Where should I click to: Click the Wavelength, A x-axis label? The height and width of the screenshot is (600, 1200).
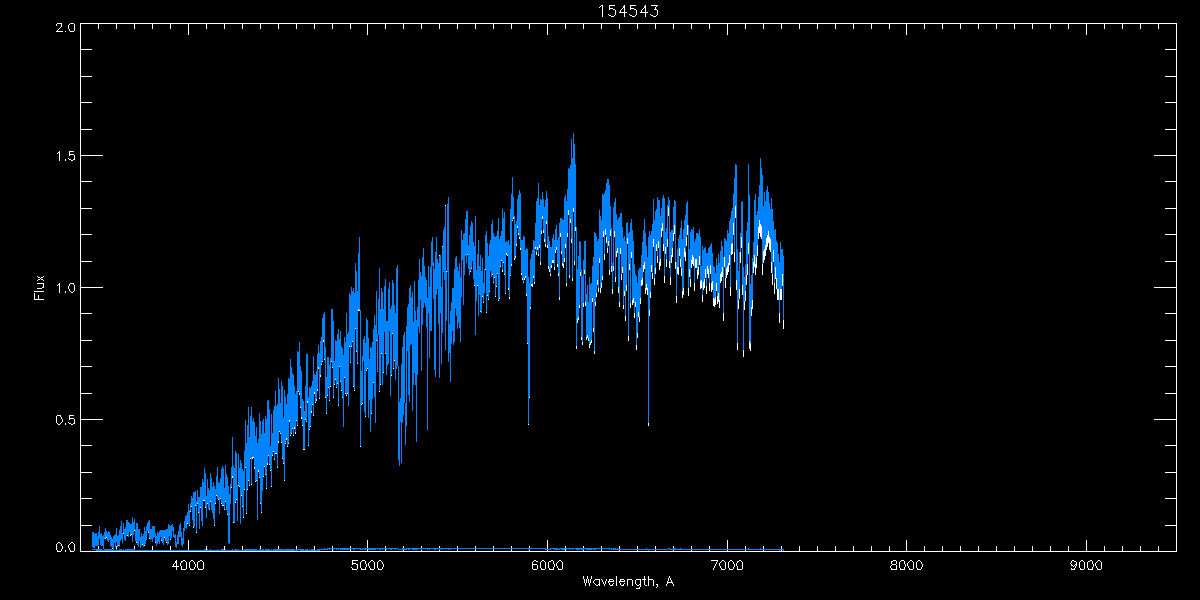tap(627, 581)
